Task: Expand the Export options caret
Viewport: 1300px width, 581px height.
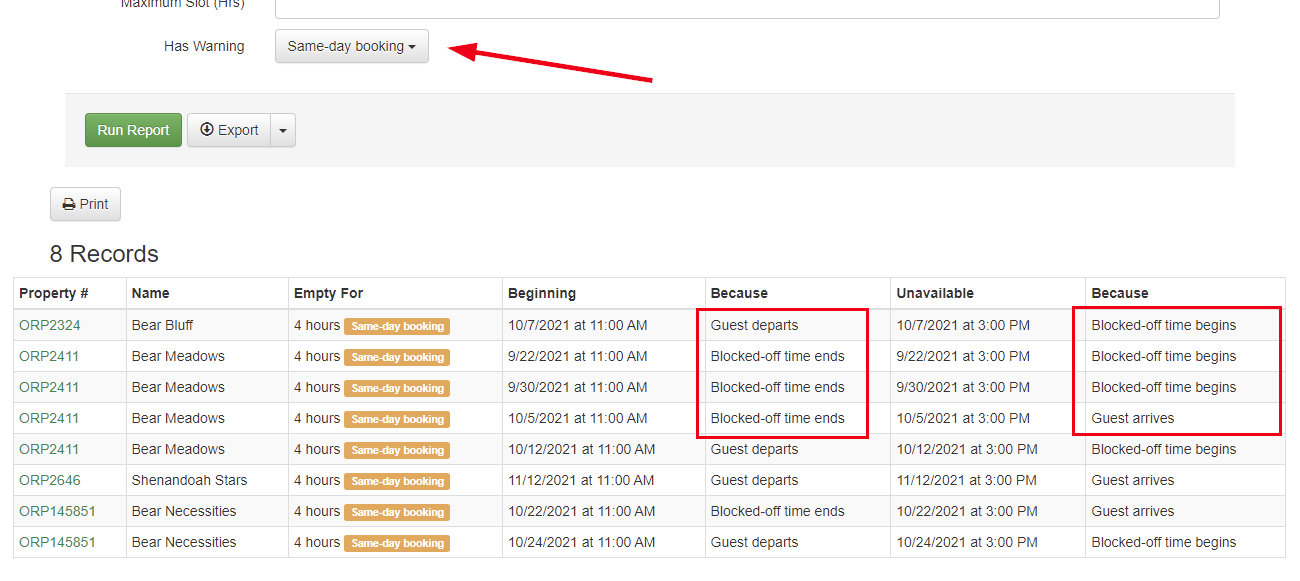Action: point(283,130)
